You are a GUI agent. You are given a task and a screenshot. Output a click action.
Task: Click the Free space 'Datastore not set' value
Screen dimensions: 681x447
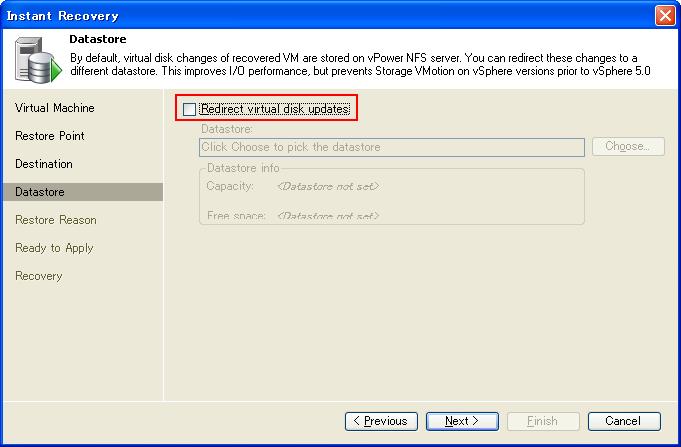[328, 215]
